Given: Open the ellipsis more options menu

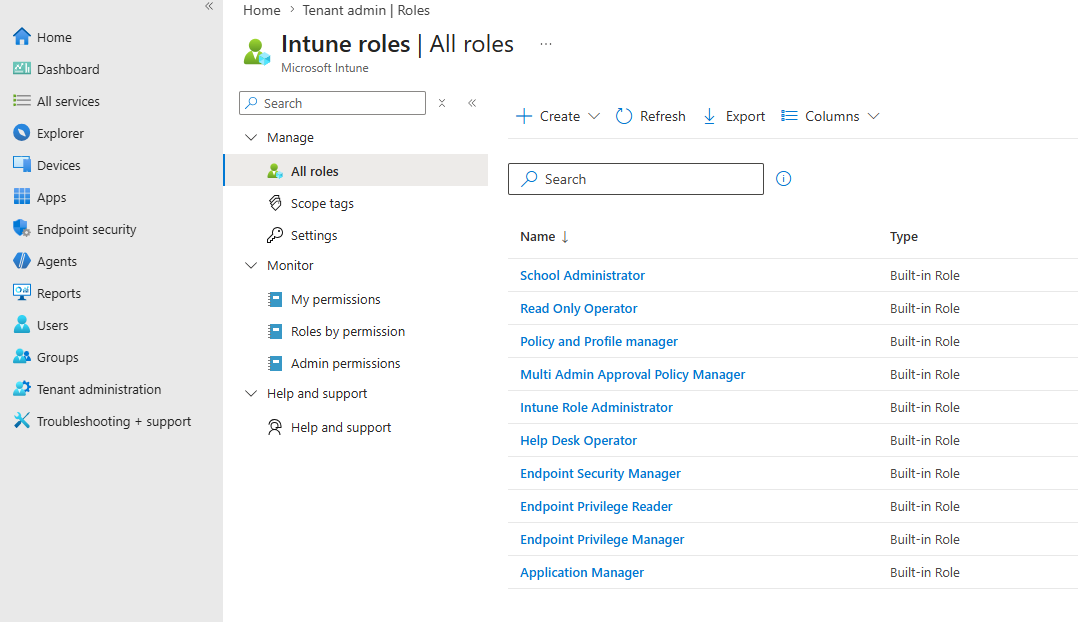Looking at the screenshot, I should 546,44.
